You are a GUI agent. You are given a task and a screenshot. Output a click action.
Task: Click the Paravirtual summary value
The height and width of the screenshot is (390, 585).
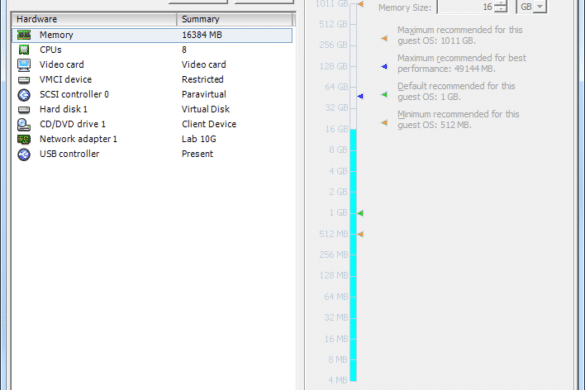click(x=204, y=95)
